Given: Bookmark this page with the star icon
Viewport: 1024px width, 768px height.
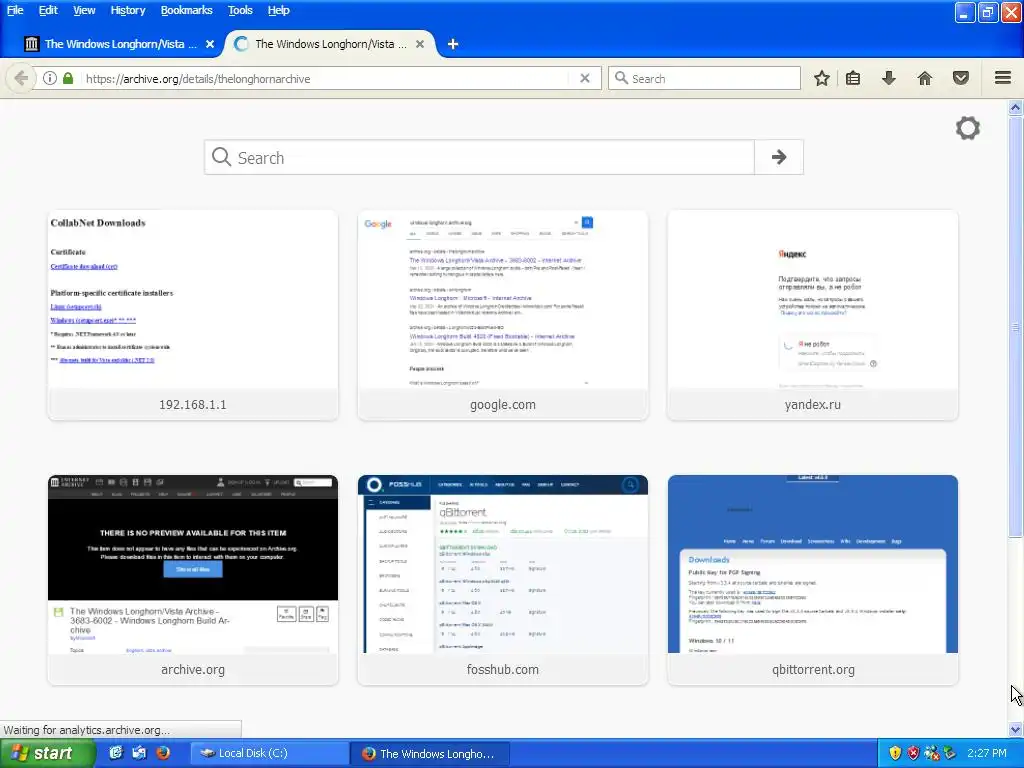Looking at the screenshot, I should pyautogui.click(x=822, y=78).
